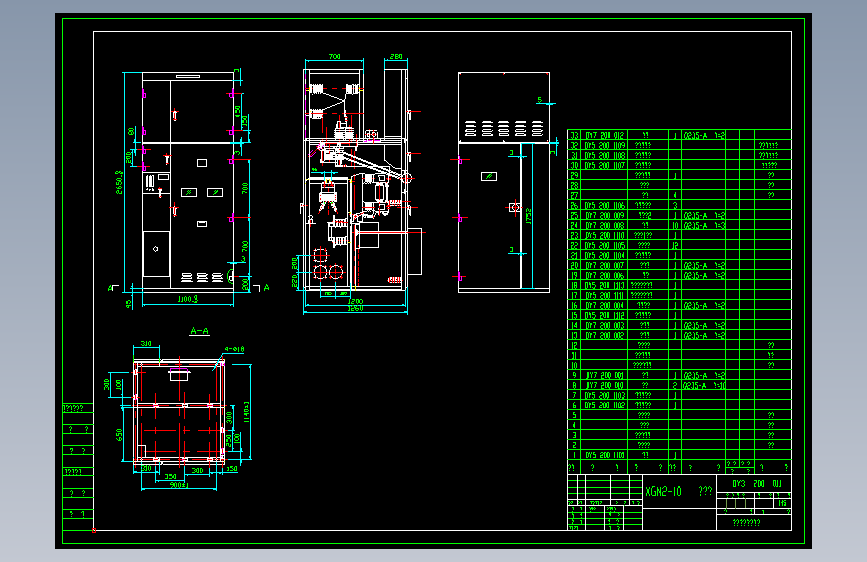Select the Q235-A material cell in row 8
Image resolution: width=867 pixels, height=562 pixels.
704,386
